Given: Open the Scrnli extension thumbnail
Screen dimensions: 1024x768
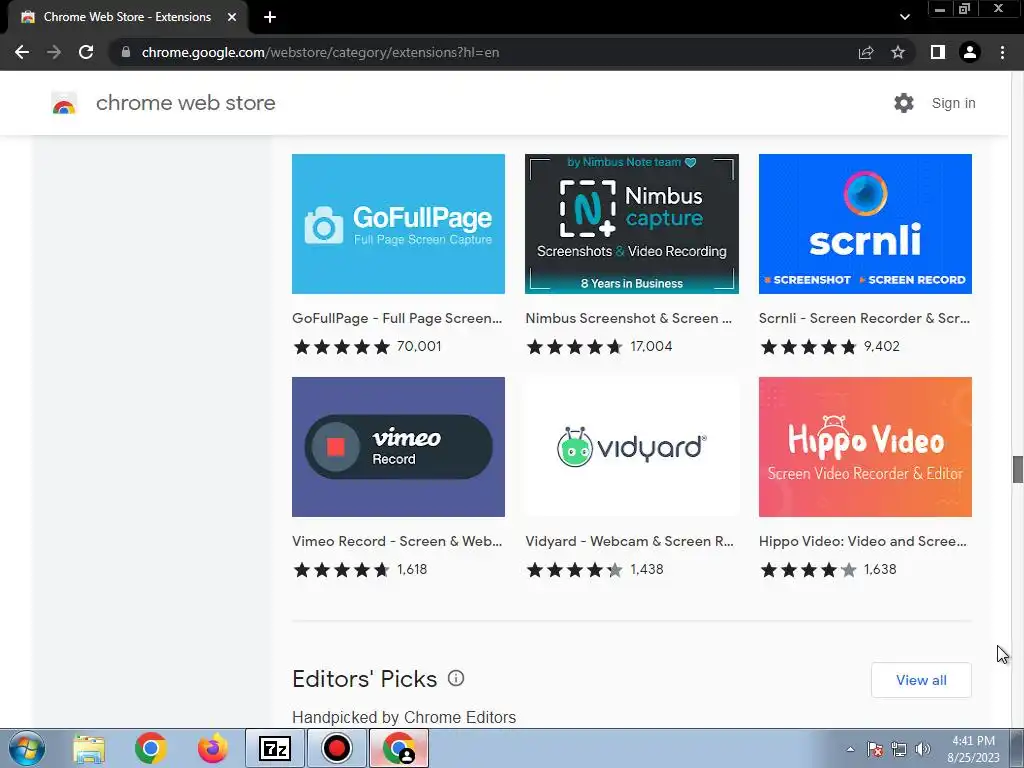Looking at the screenshot, I should click(x=865, y=224).
